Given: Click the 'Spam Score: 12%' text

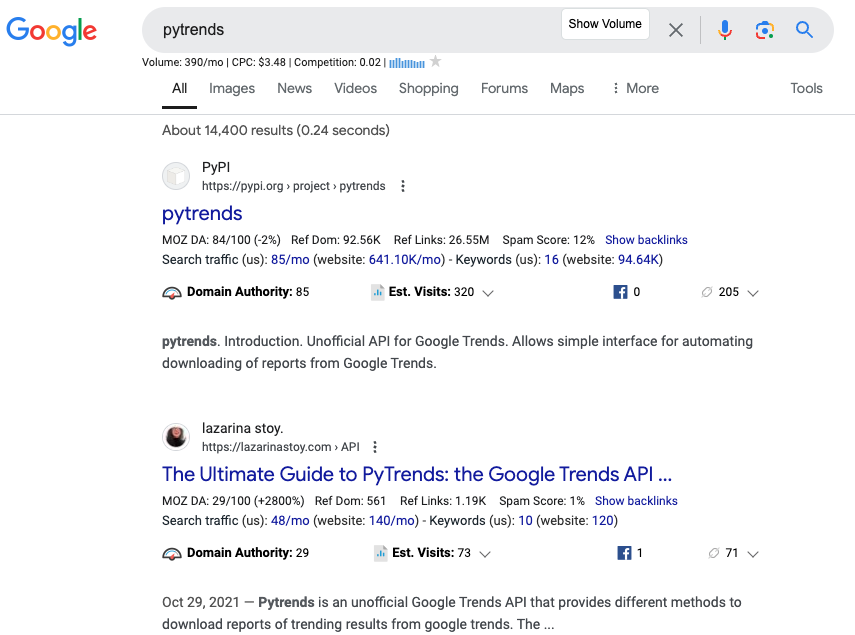Looking at the screenshot, I should (x=549, y=240).
